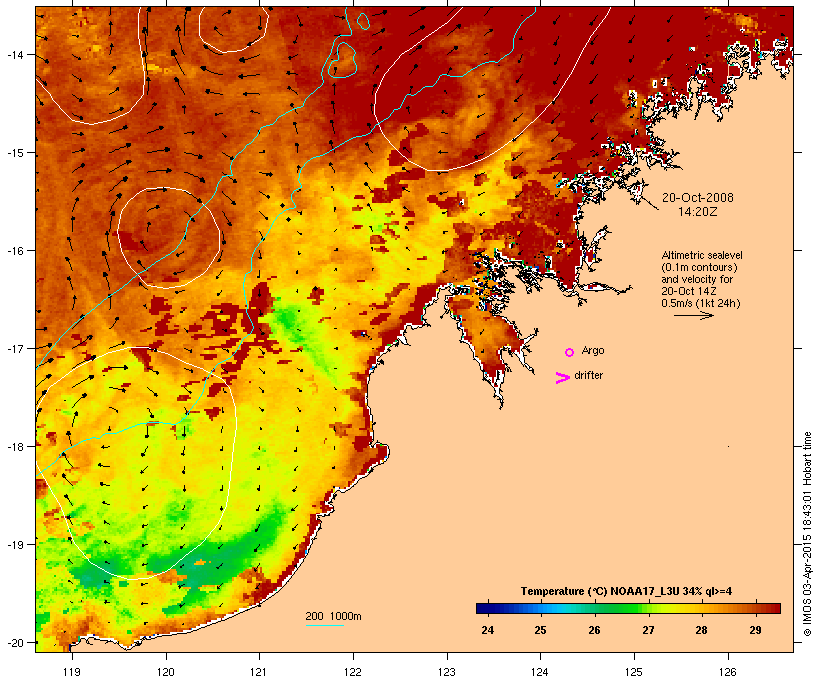This screenshot has height=680, width=820.
Task: Click the 'and velocity for' caption line
Action: pos(697,279)
